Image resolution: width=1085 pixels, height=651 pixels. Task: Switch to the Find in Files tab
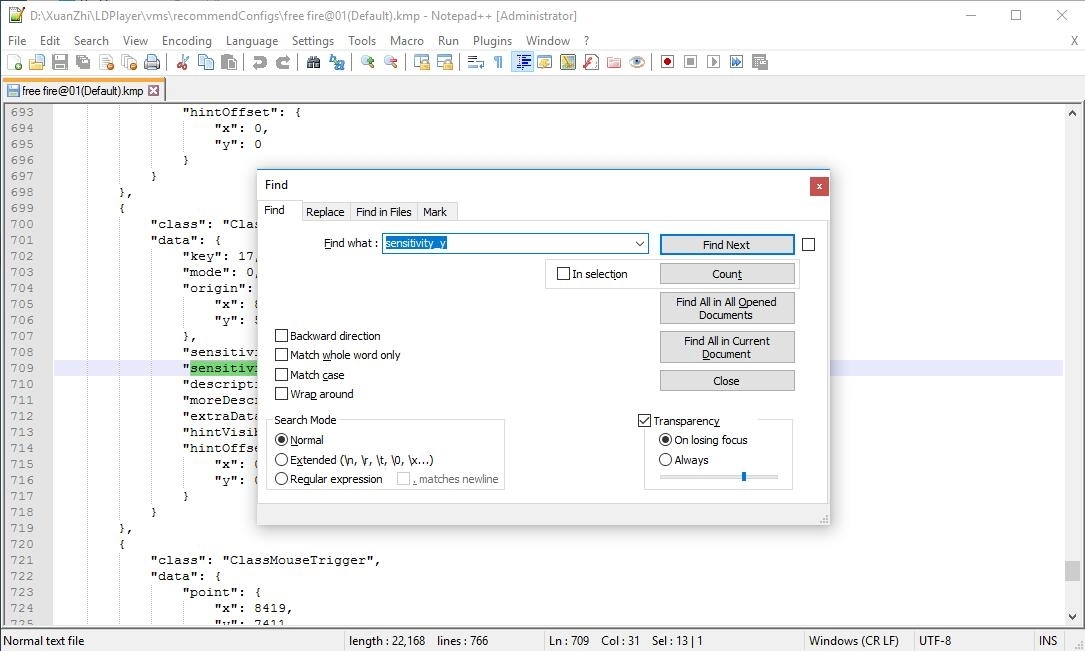coord(384,212)
